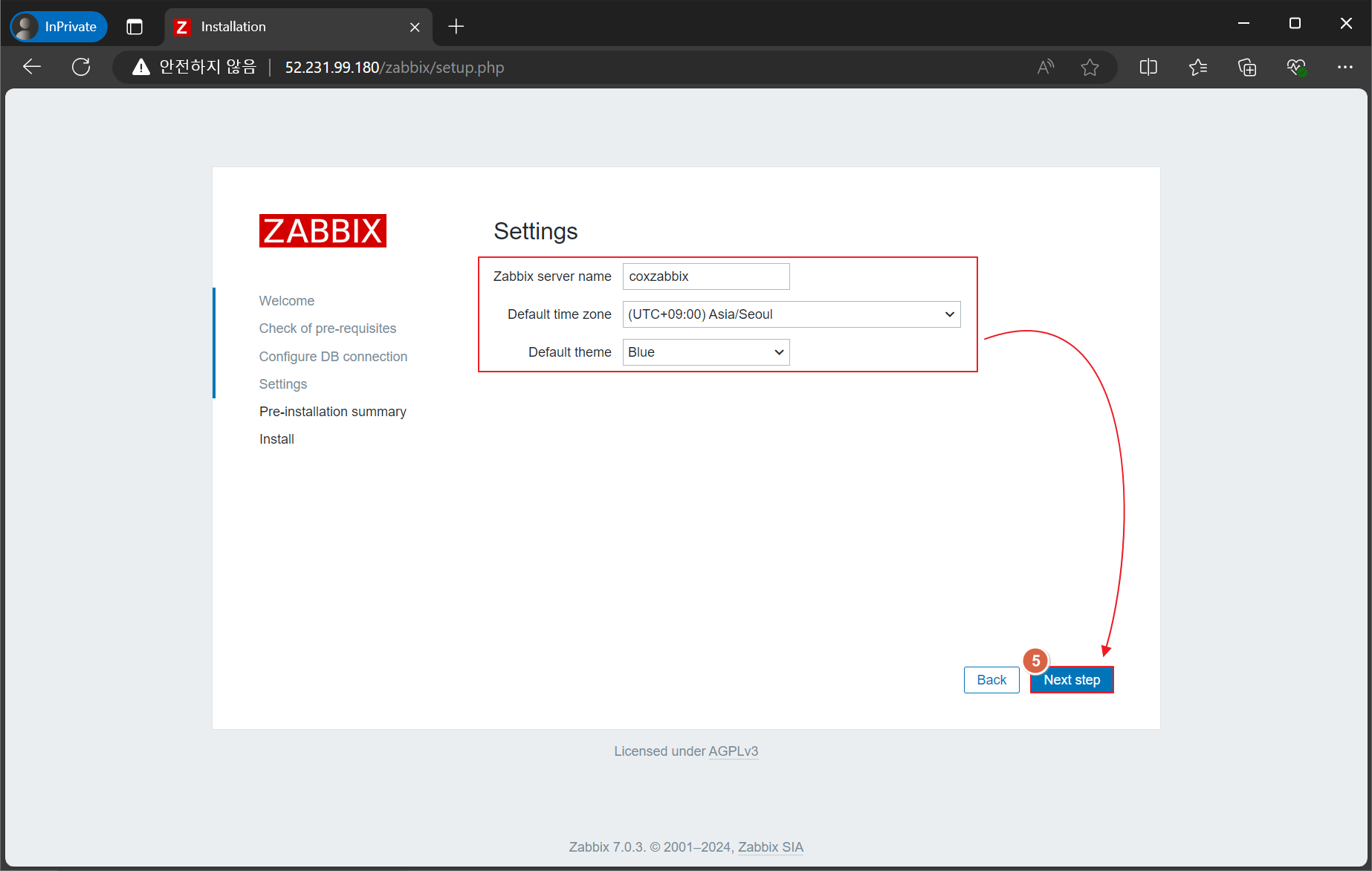Select Configure DB connection step
Screen dimensions: 1372x871
click(333, 357)
